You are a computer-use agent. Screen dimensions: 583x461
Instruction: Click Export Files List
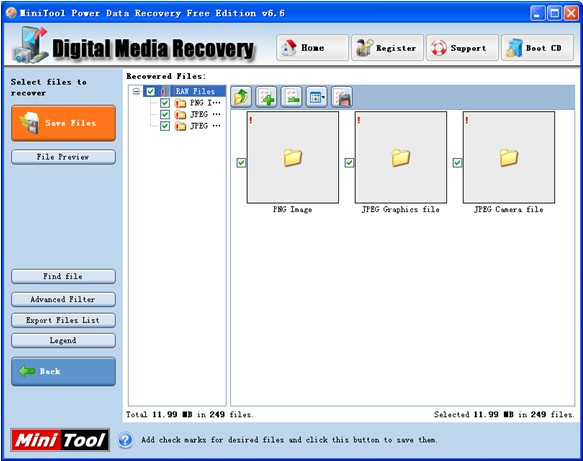pos(63,320)
